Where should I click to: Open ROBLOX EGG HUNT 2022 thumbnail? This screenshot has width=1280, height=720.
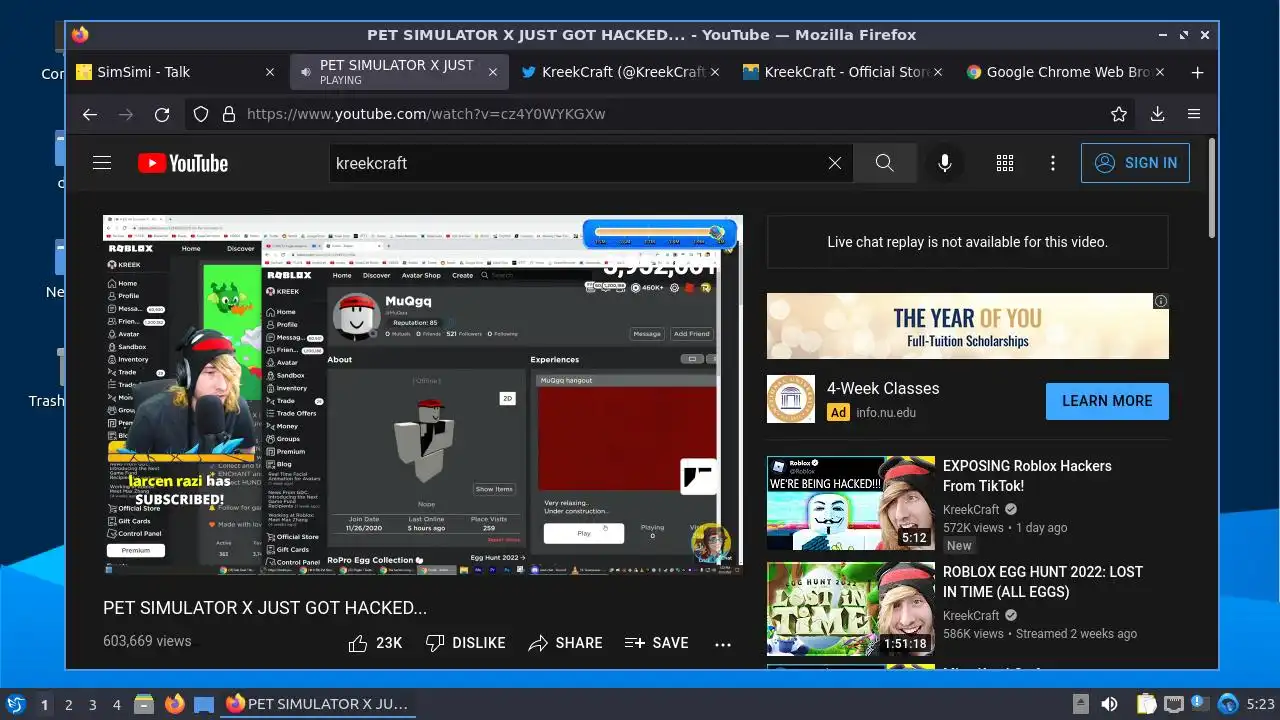(x=851, y=609)
